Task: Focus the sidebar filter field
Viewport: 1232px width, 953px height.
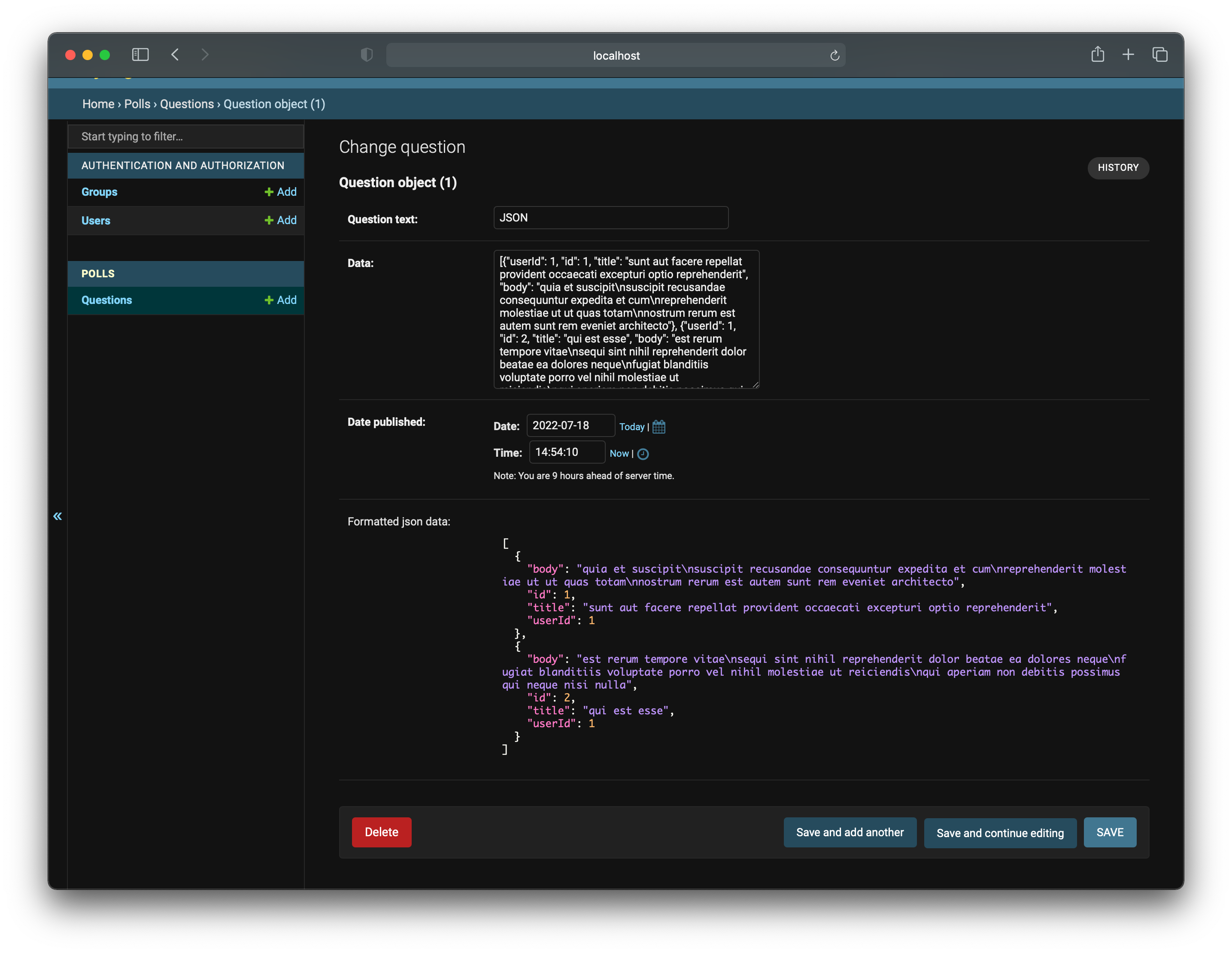Action: tap(185, 136)
